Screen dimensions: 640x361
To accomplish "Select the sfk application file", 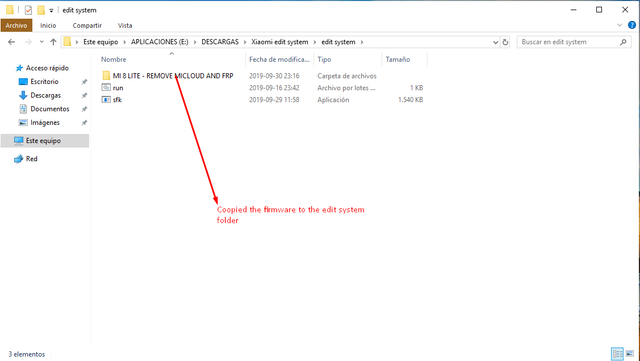I will click(x=117, y=99).
